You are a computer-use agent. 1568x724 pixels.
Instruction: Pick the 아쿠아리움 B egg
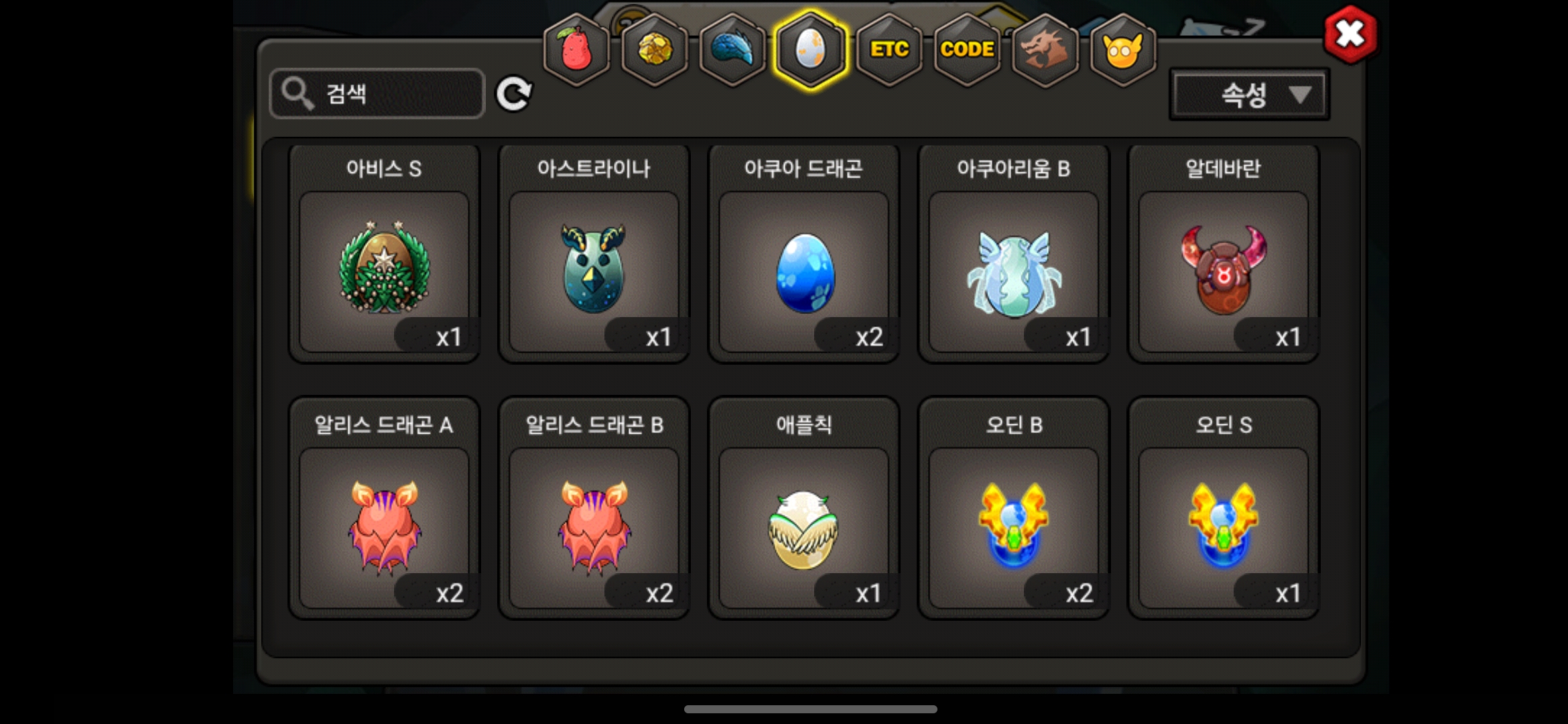[1014, 254]
